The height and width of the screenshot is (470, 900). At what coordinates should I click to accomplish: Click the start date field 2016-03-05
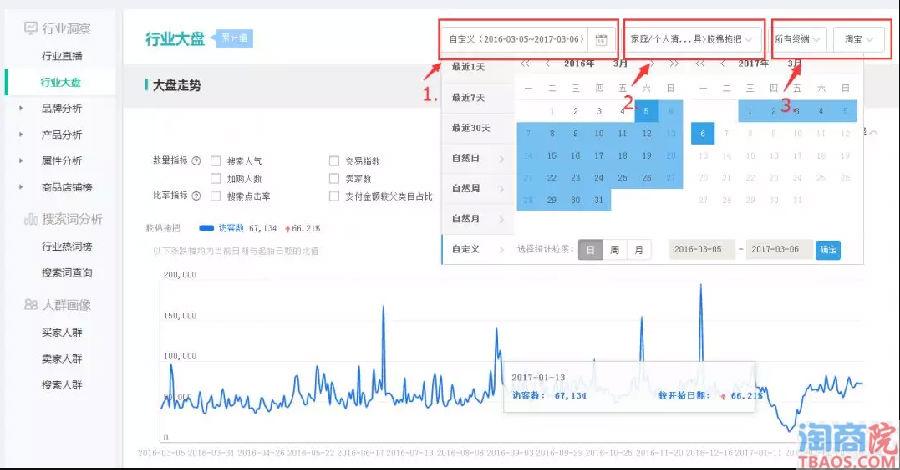701,250
